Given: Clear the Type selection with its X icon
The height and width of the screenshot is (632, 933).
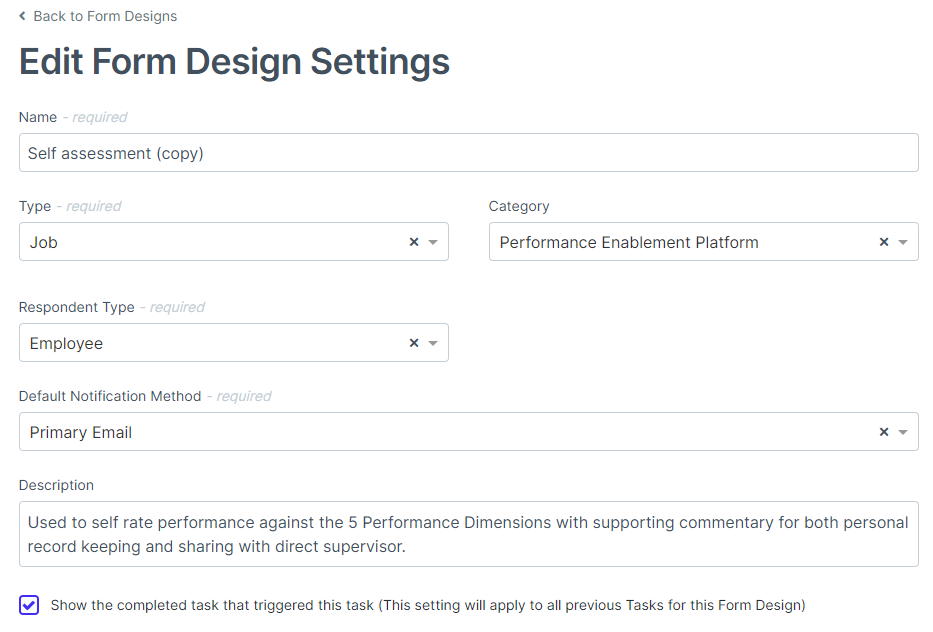Looking at the screenshot, I should click(414, 242).
